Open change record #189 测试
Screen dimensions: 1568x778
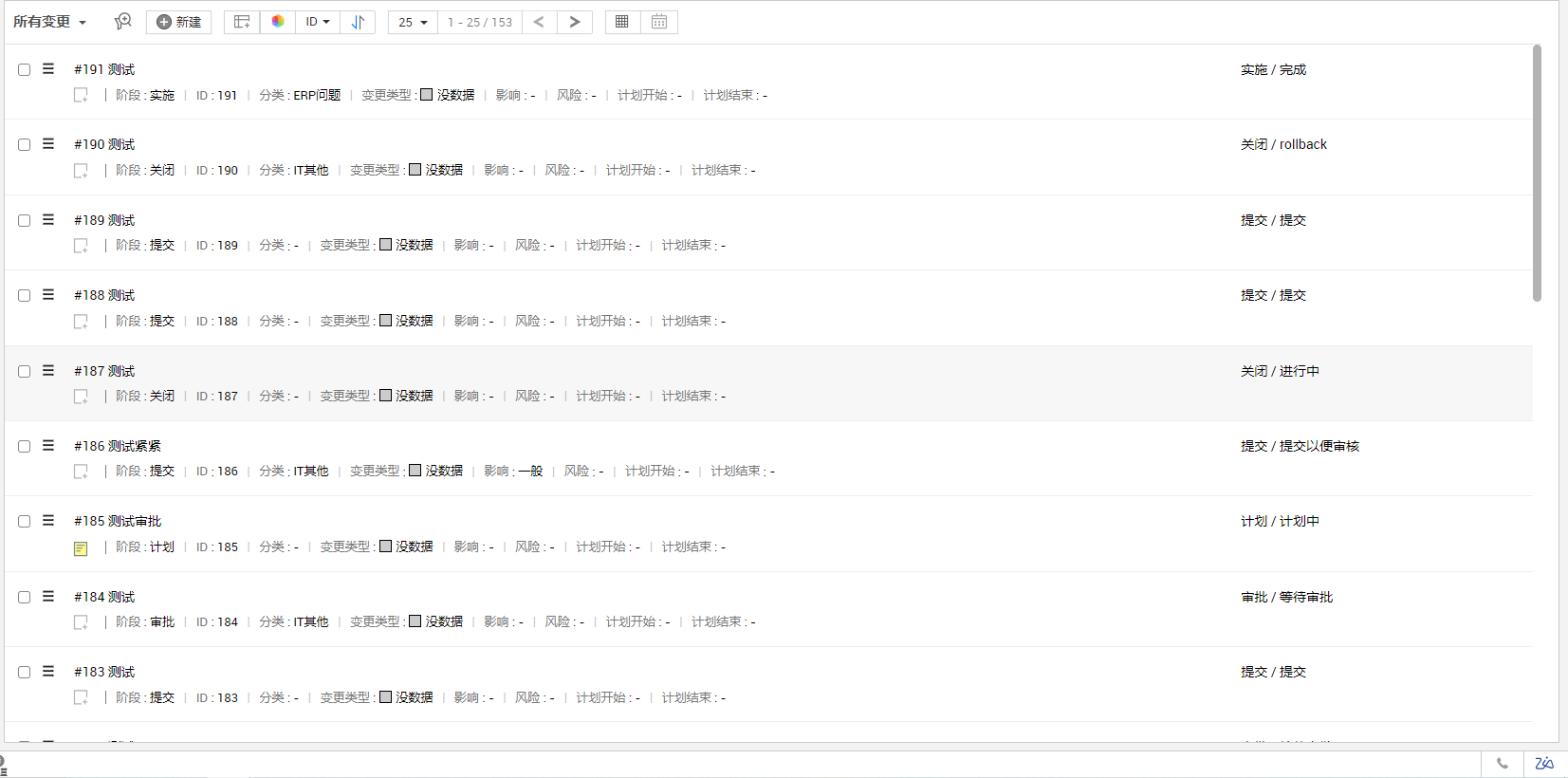tap(104, 220)
